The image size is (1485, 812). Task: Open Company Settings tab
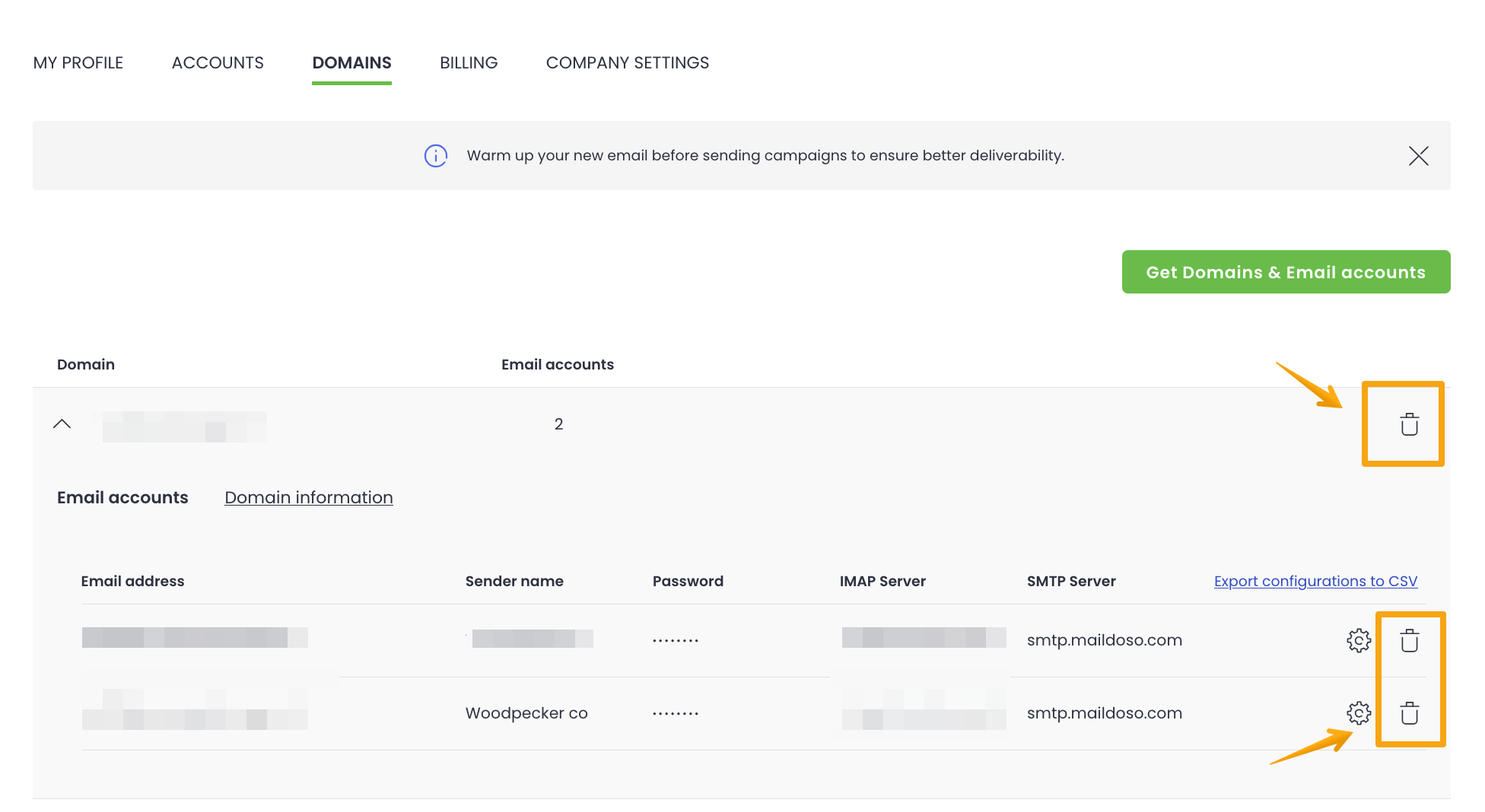point(627,63)
